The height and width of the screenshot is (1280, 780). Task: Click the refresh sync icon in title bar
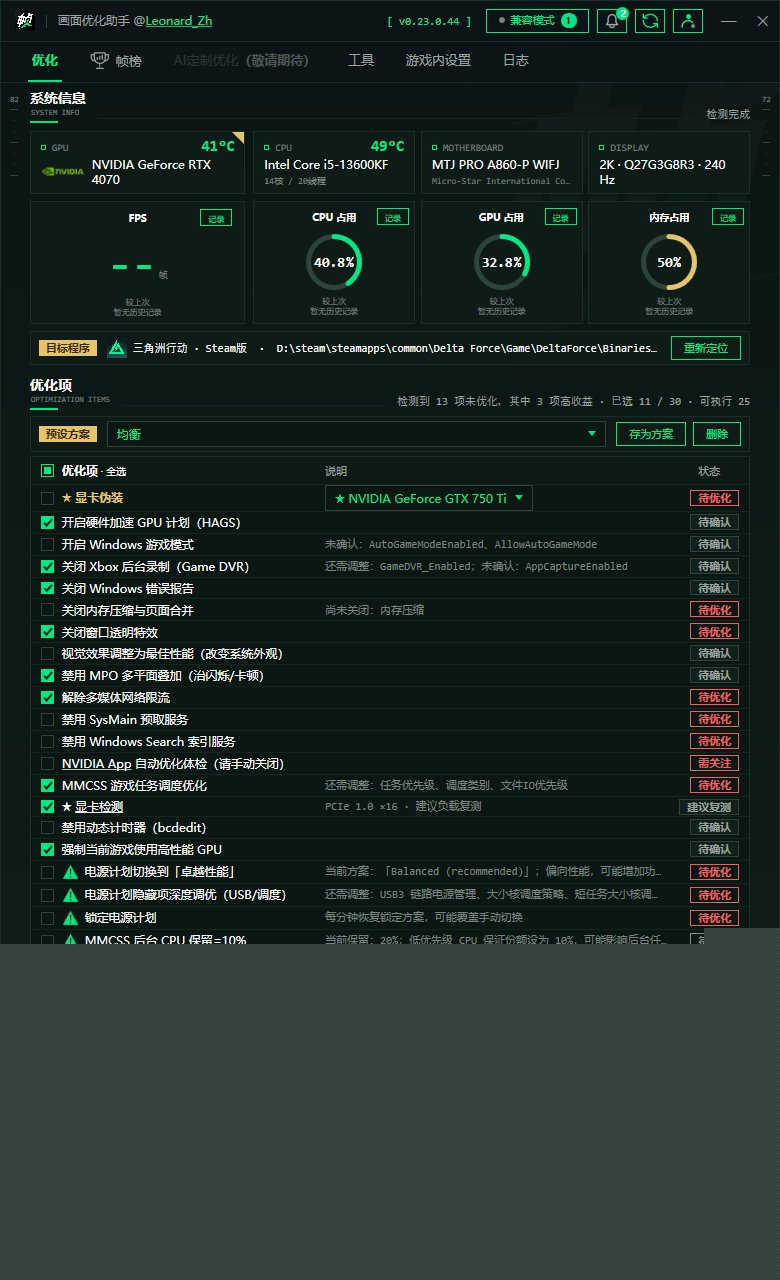coord(650,21)
